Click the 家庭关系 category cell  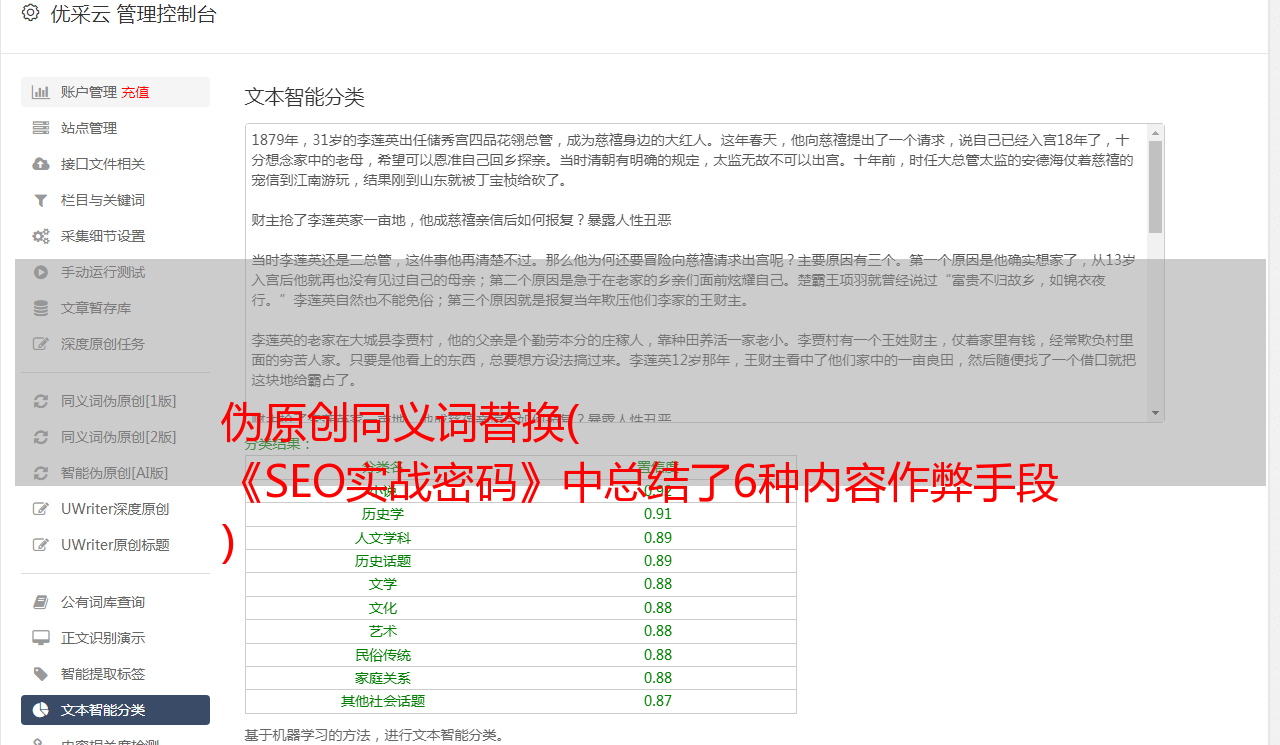(x=383, y=678)
